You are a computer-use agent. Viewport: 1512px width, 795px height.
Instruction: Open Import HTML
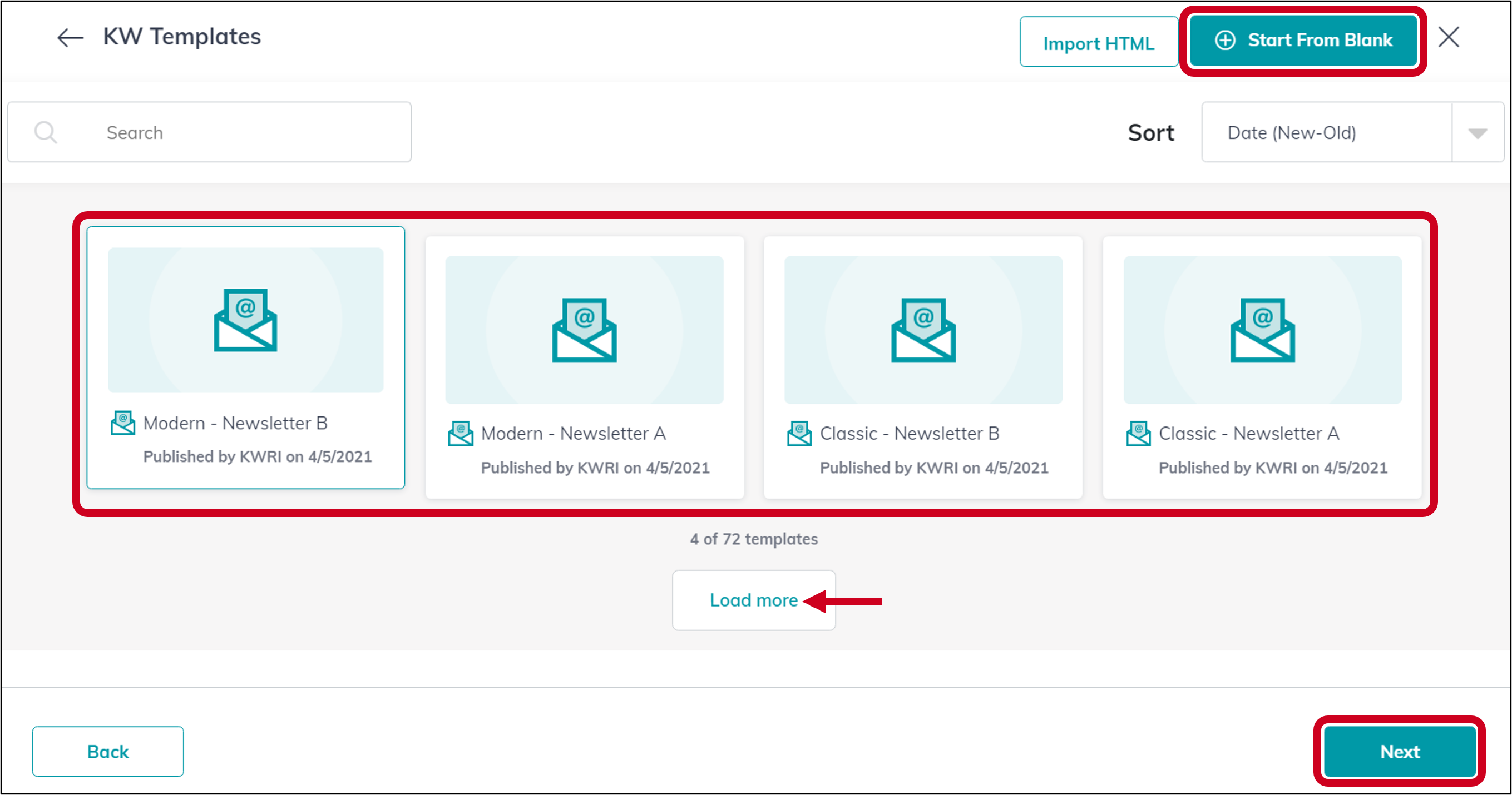pyautogui.click(x=1098, y=42)
